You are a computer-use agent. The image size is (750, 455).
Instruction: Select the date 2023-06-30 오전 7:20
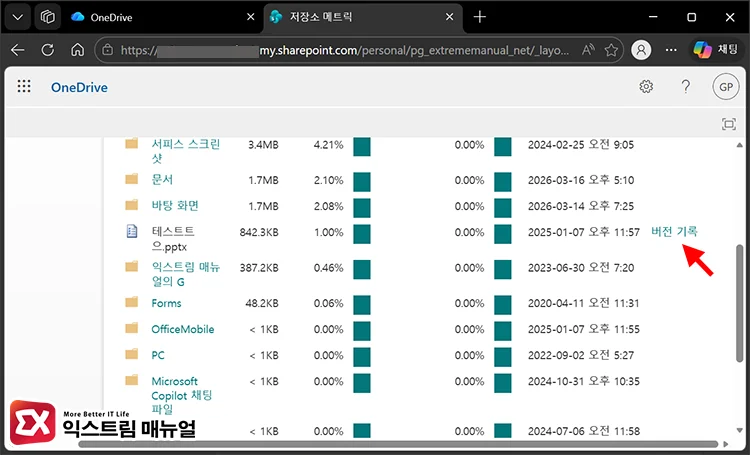click(581, 267)
